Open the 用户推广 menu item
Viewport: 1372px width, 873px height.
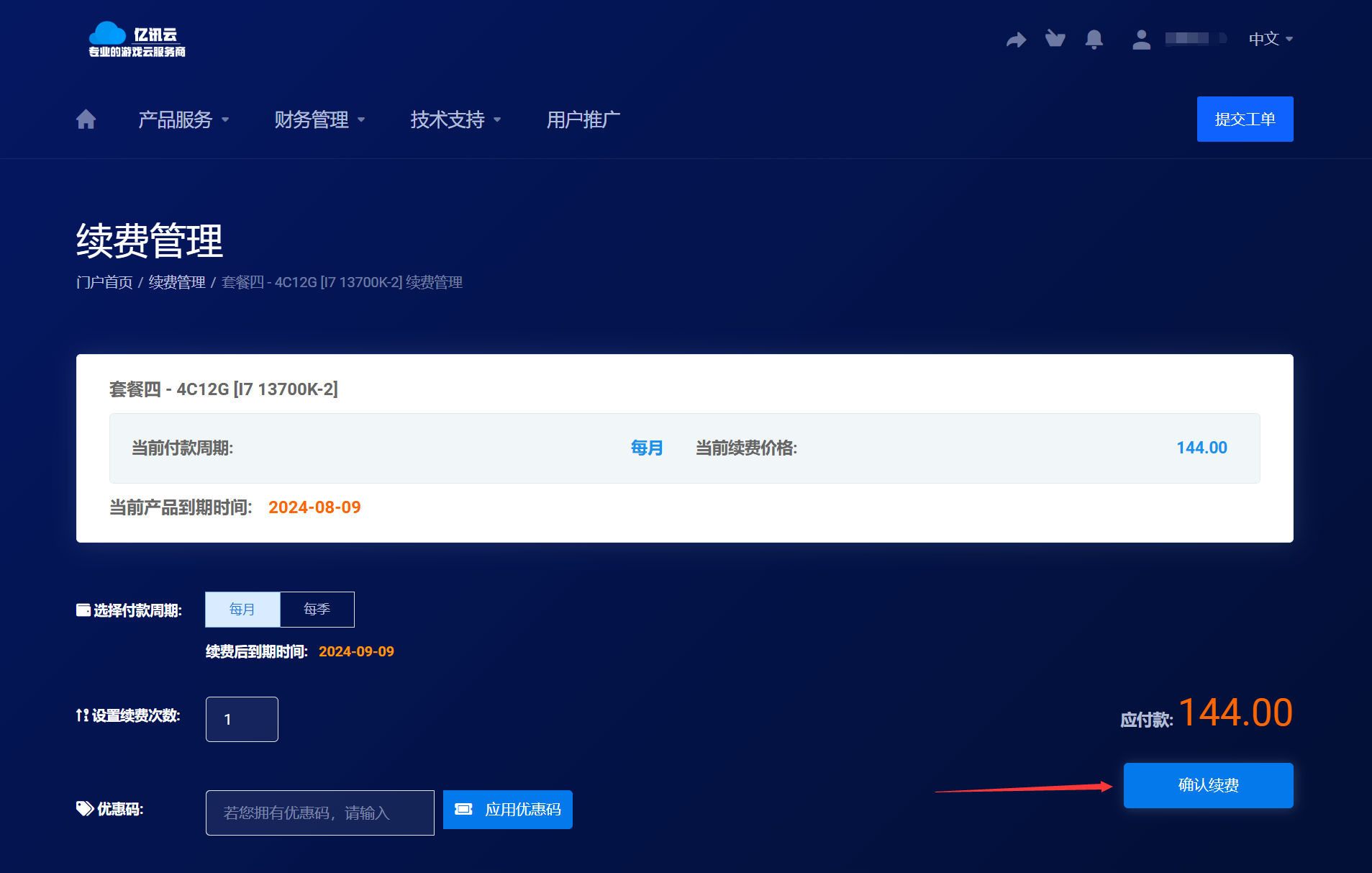[x=583, y=119]
